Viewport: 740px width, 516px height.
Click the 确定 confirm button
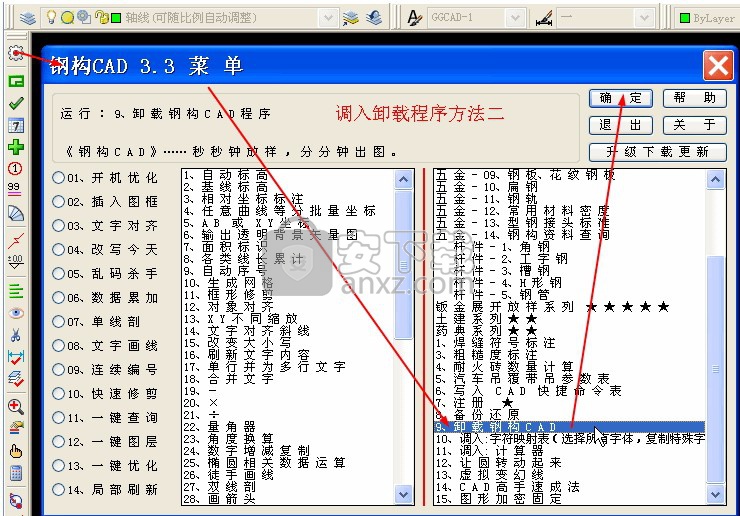[x=621, y=98]
